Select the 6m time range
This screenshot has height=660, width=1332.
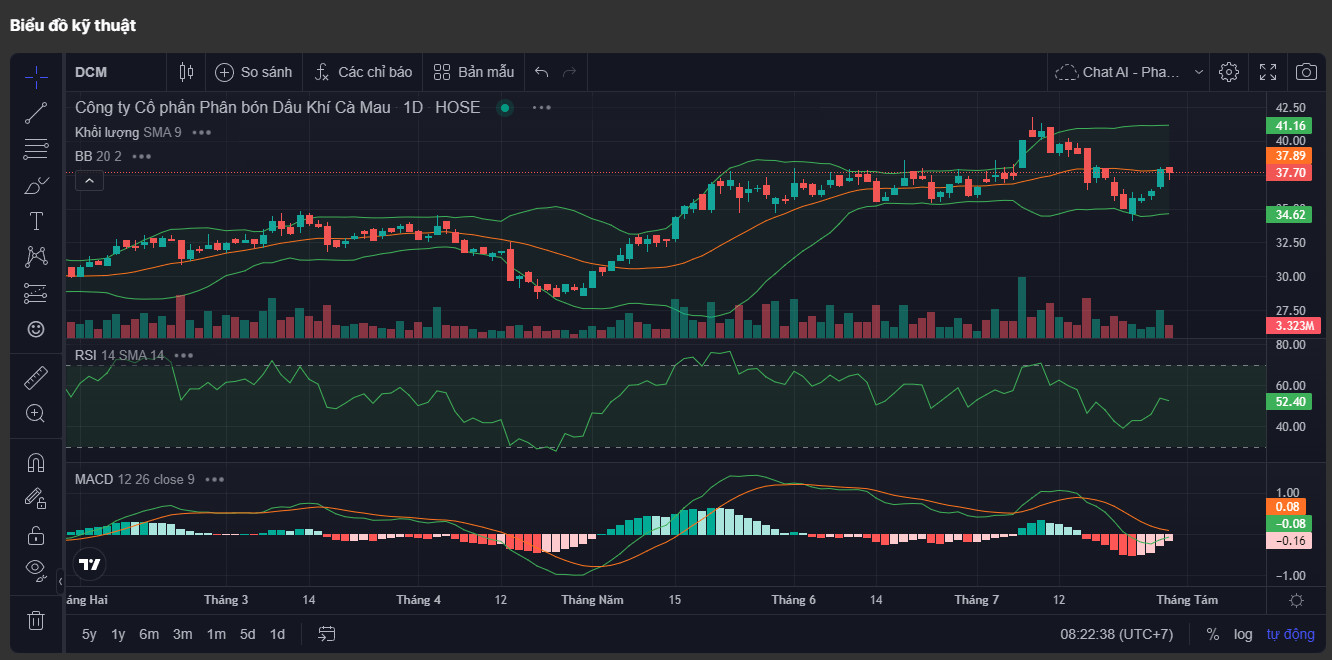click(x=149, y=634)
